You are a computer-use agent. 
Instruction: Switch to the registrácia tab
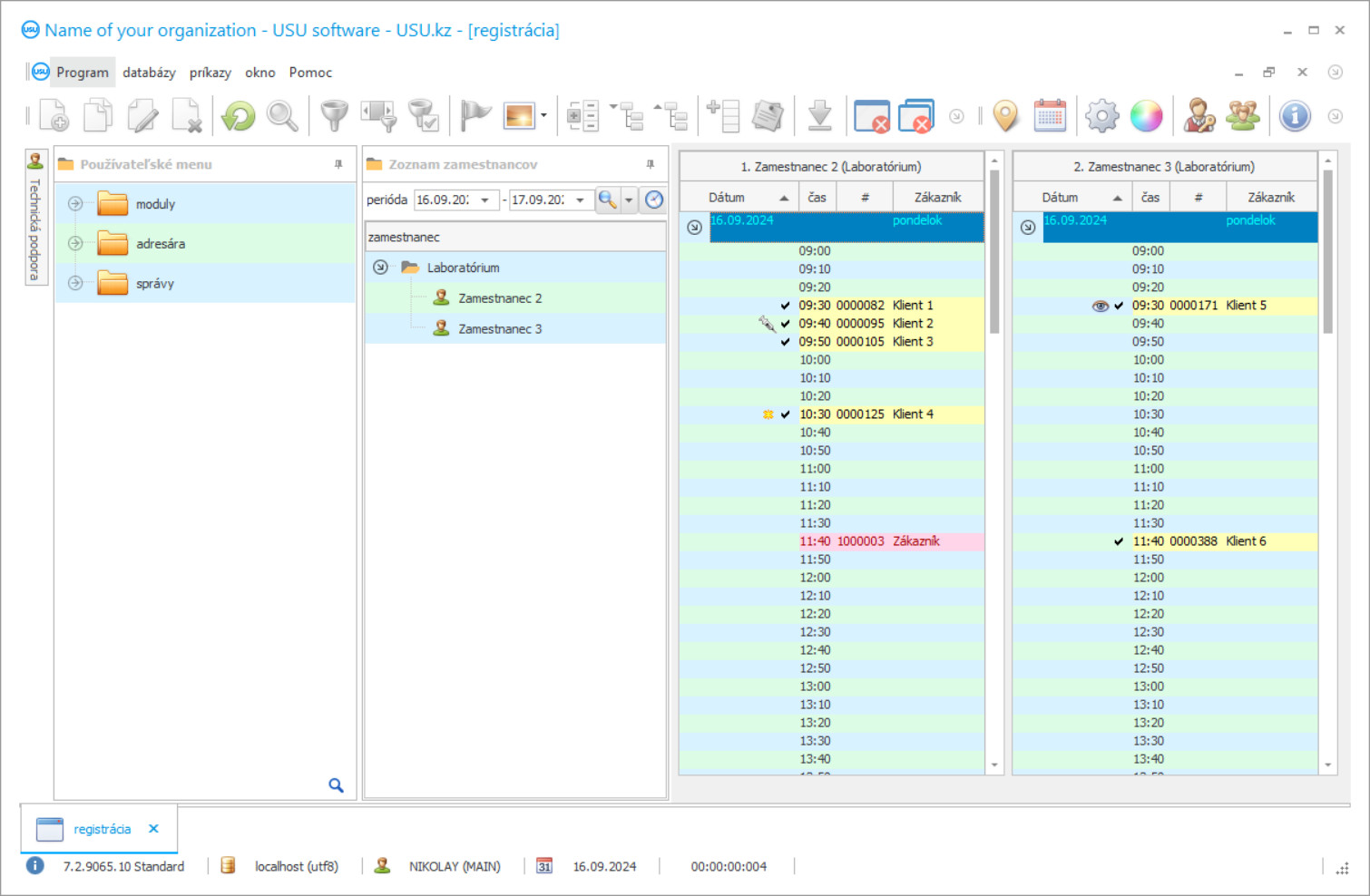point(102,829)
